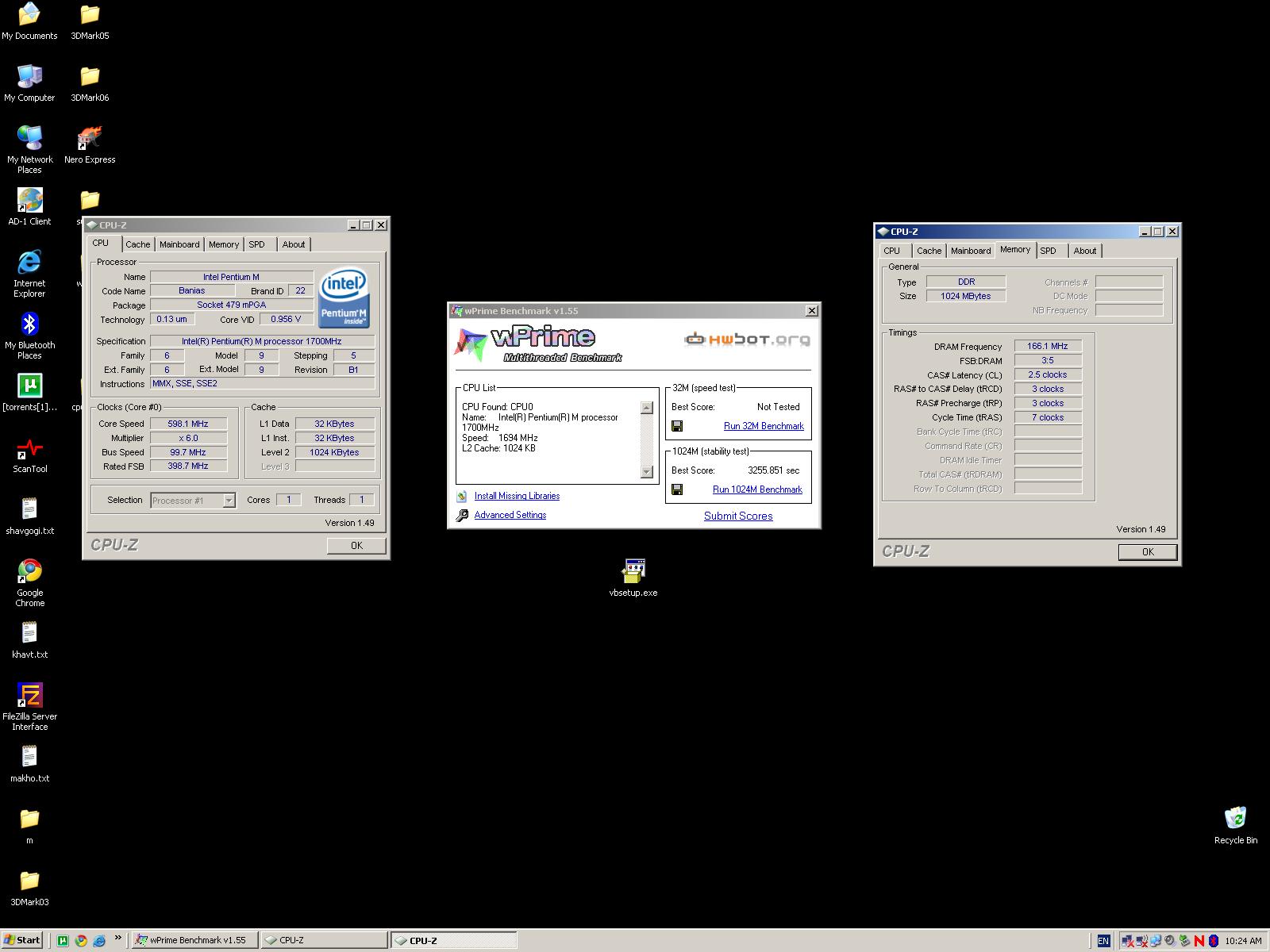Select the makho.txt file icon
This screenshot has height=952, width=1270.
click(29, 765)
